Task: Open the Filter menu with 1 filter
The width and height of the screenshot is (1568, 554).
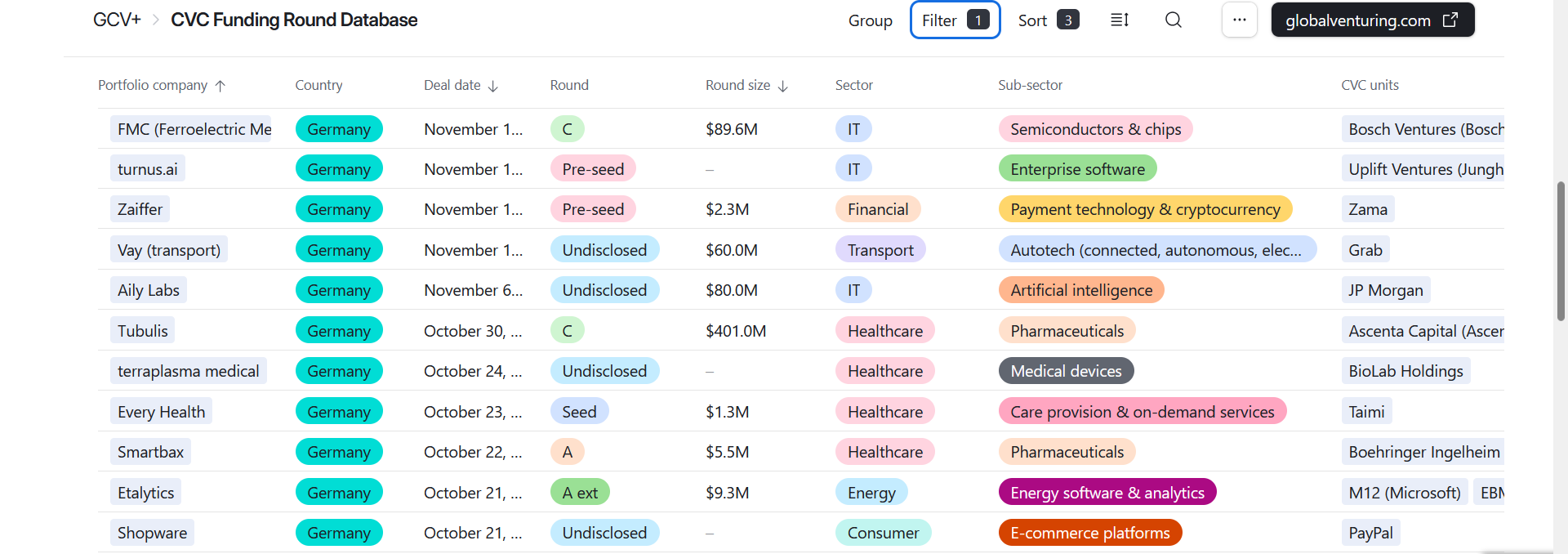Action: click(x=955, y=20)
